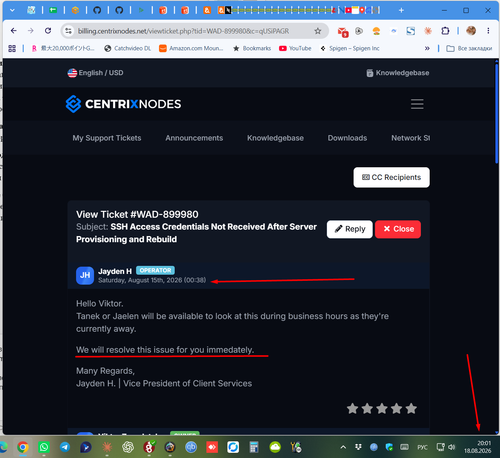
Task: Open the volume speaker icon in tray
Action: [x=452, y=447]
